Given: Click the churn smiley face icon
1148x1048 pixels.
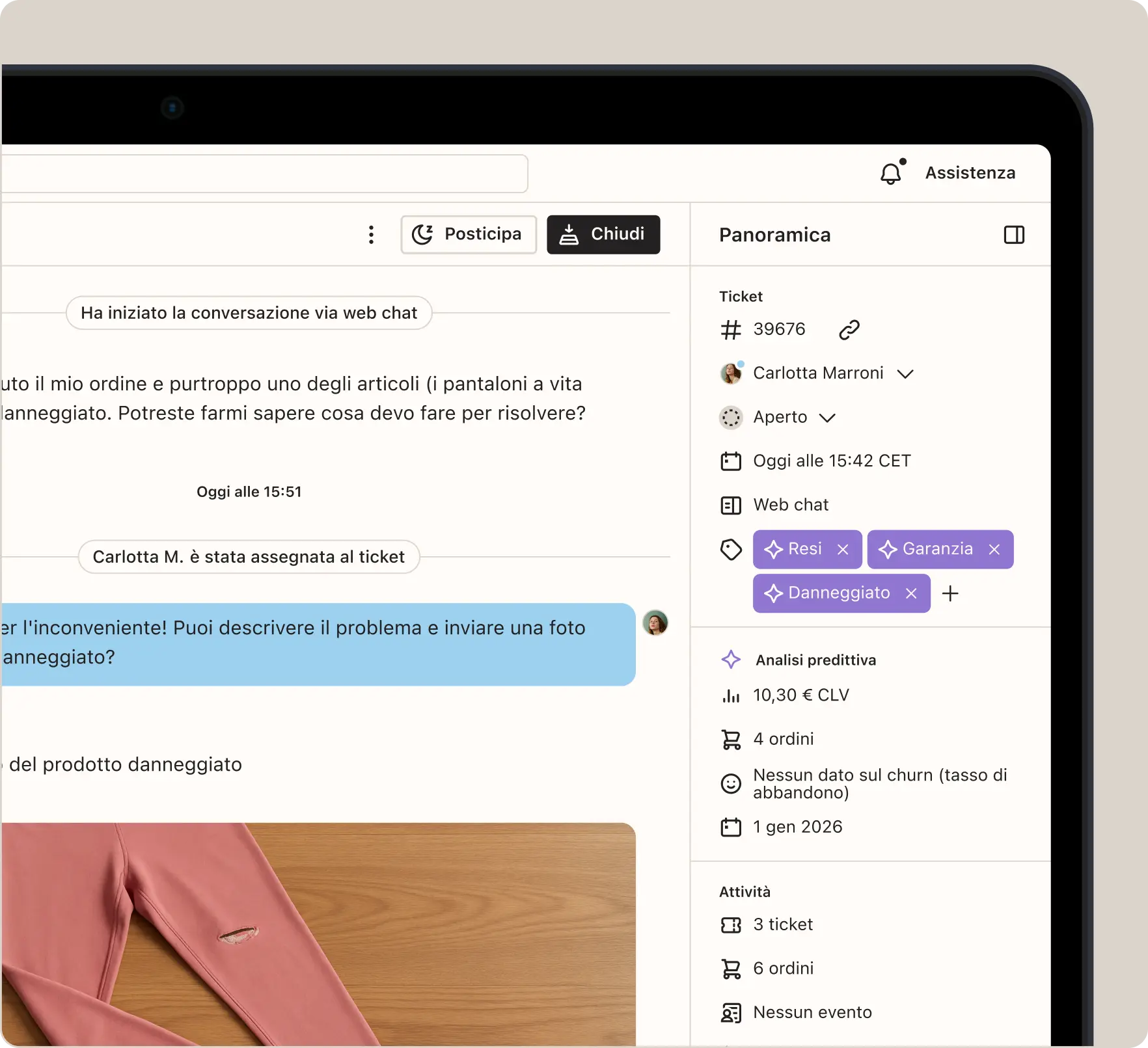Looking at the screenshot, I should click(x=731, y=784).
